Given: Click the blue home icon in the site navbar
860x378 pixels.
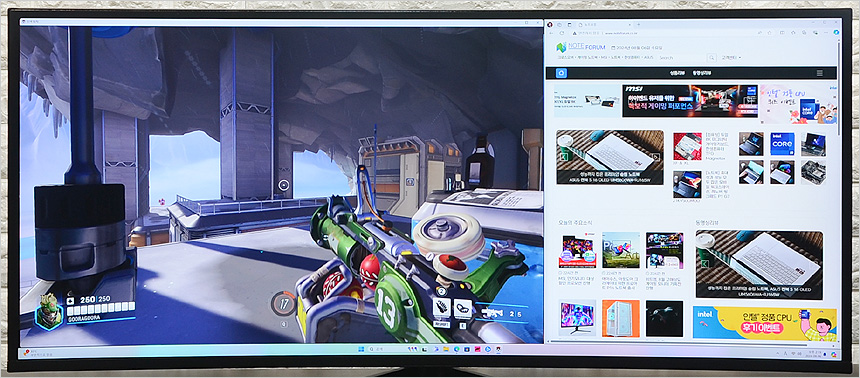Looking at the screenshot, I should [x=561, y=73].
